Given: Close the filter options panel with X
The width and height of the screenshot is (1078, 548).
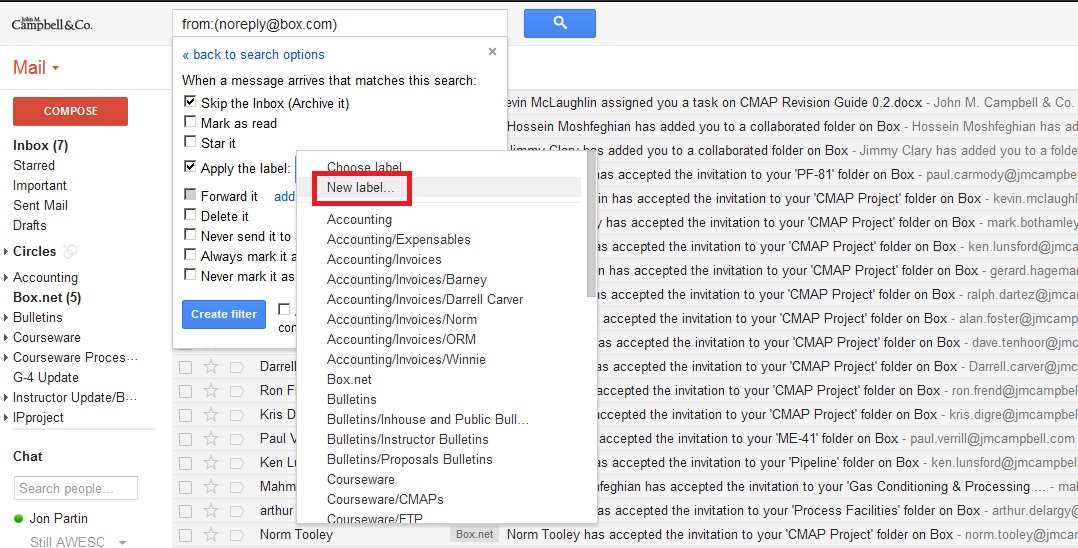Looking at the screenshot, I should (492, 52).
